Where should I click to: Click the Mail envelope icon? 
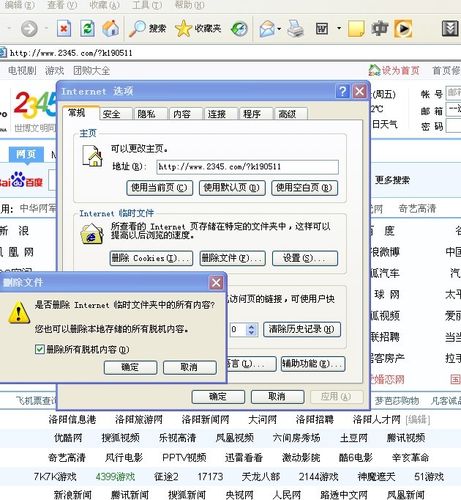[267, 29]
